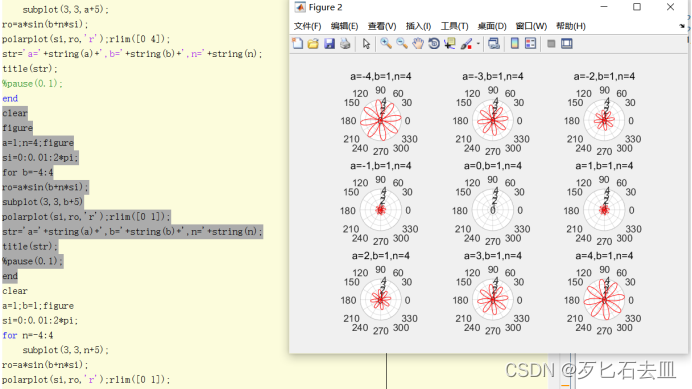This screenshot has height=389, width=692.
Task: Select the Edit Plot arrow tool
Action: (366, 43)
